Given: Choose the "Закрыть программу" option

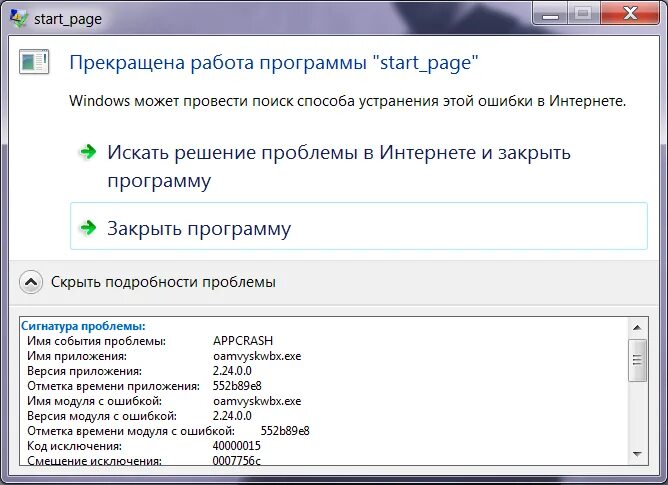Looking at the screenshot, I should (x=359, y=226).
